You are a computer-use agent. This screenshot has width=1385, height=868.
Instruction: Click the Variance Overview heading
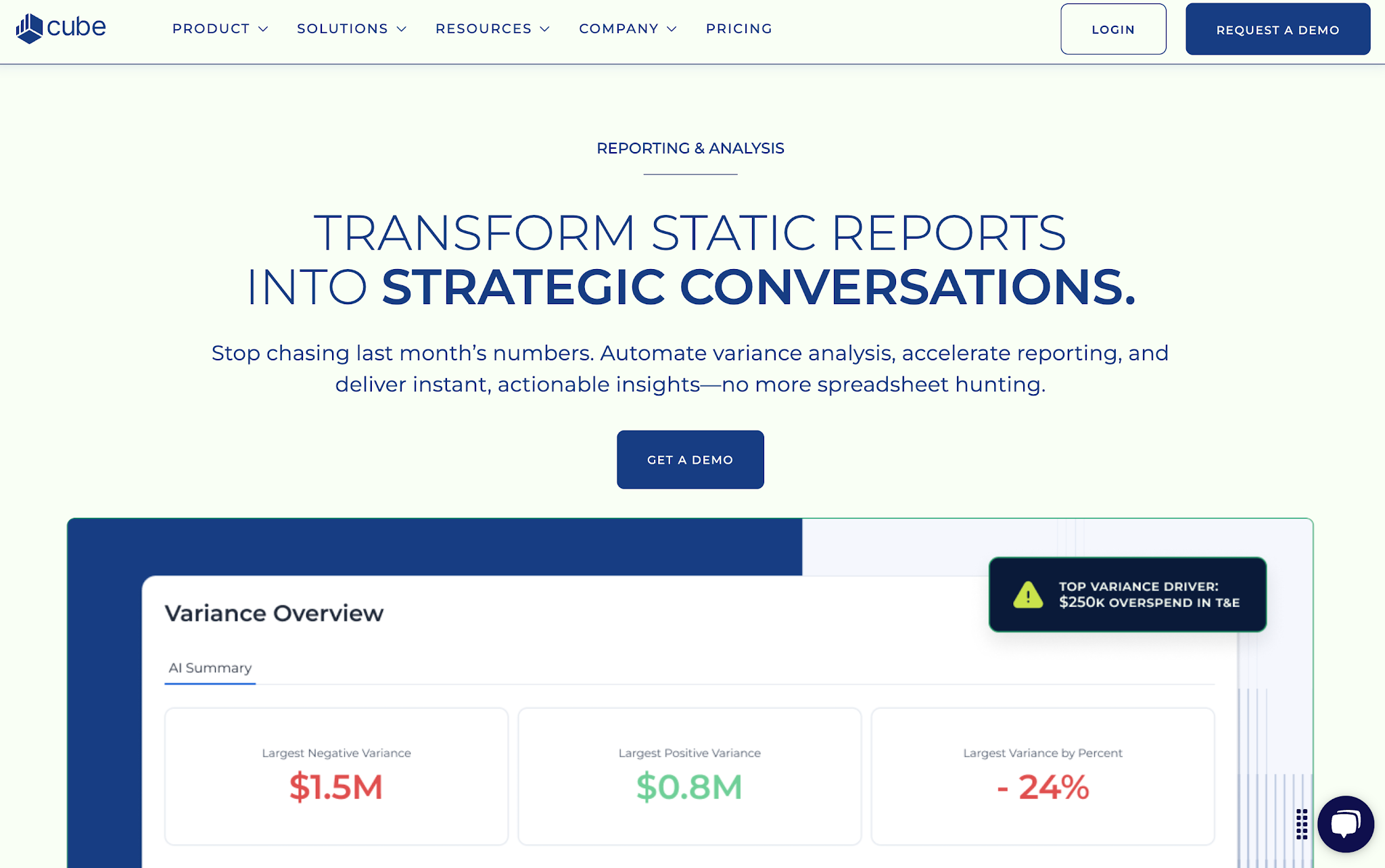click(x=274, y=613)
